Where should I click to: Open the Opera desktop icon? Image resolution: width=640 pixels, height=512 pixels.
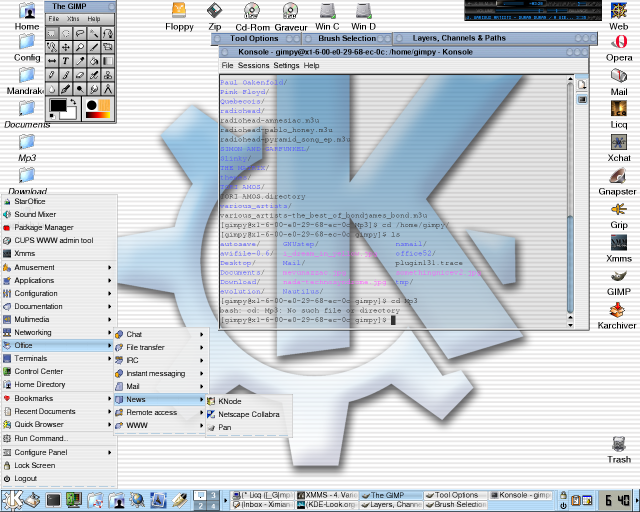[619, 49]
